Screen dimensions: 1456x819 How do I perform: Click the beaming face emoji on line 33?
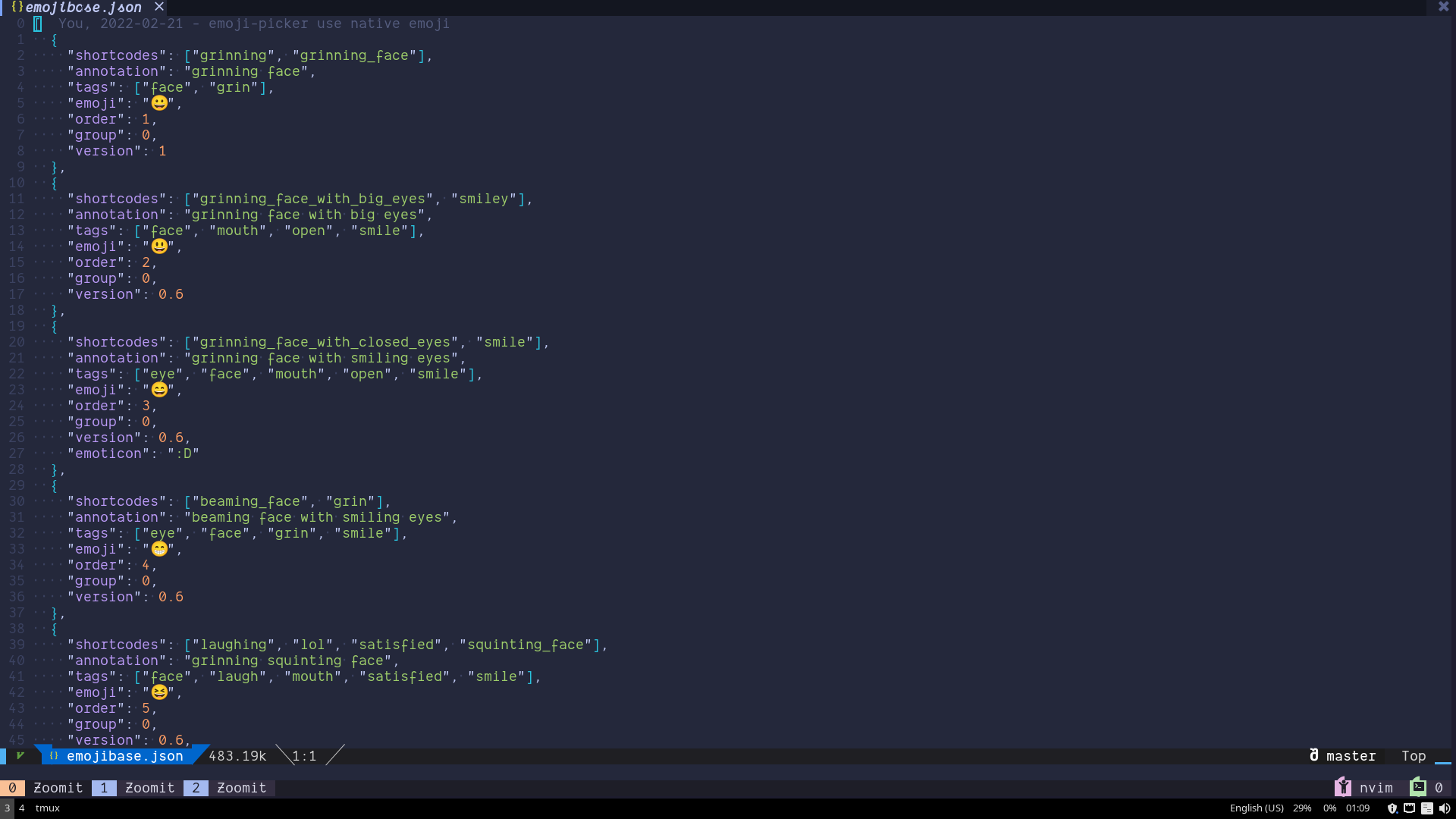tap(159, 548)
